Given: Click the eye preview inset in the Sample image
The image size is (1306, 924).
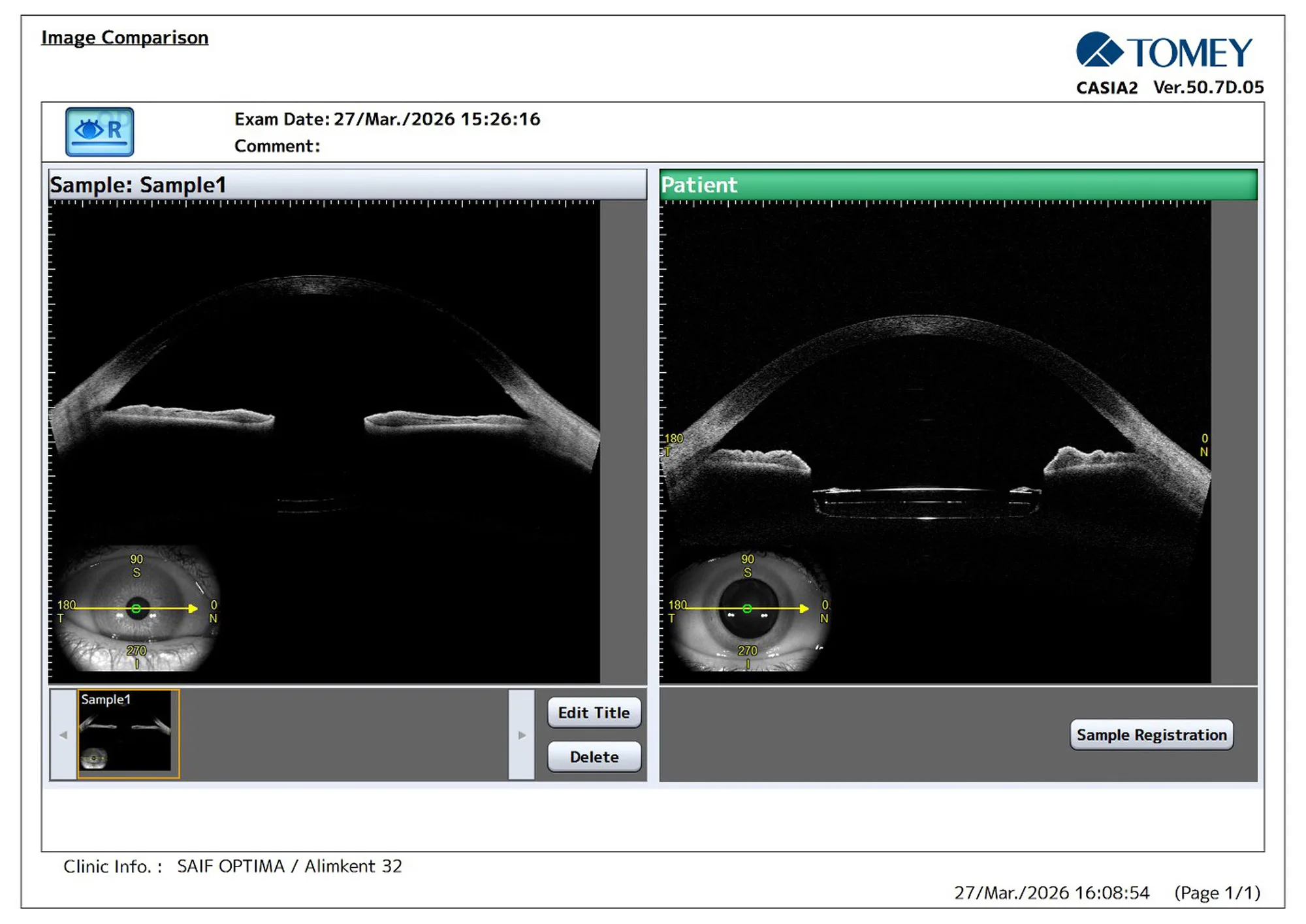Looking at the screenshot, I should pyautogui.click(x=137, y=608).
